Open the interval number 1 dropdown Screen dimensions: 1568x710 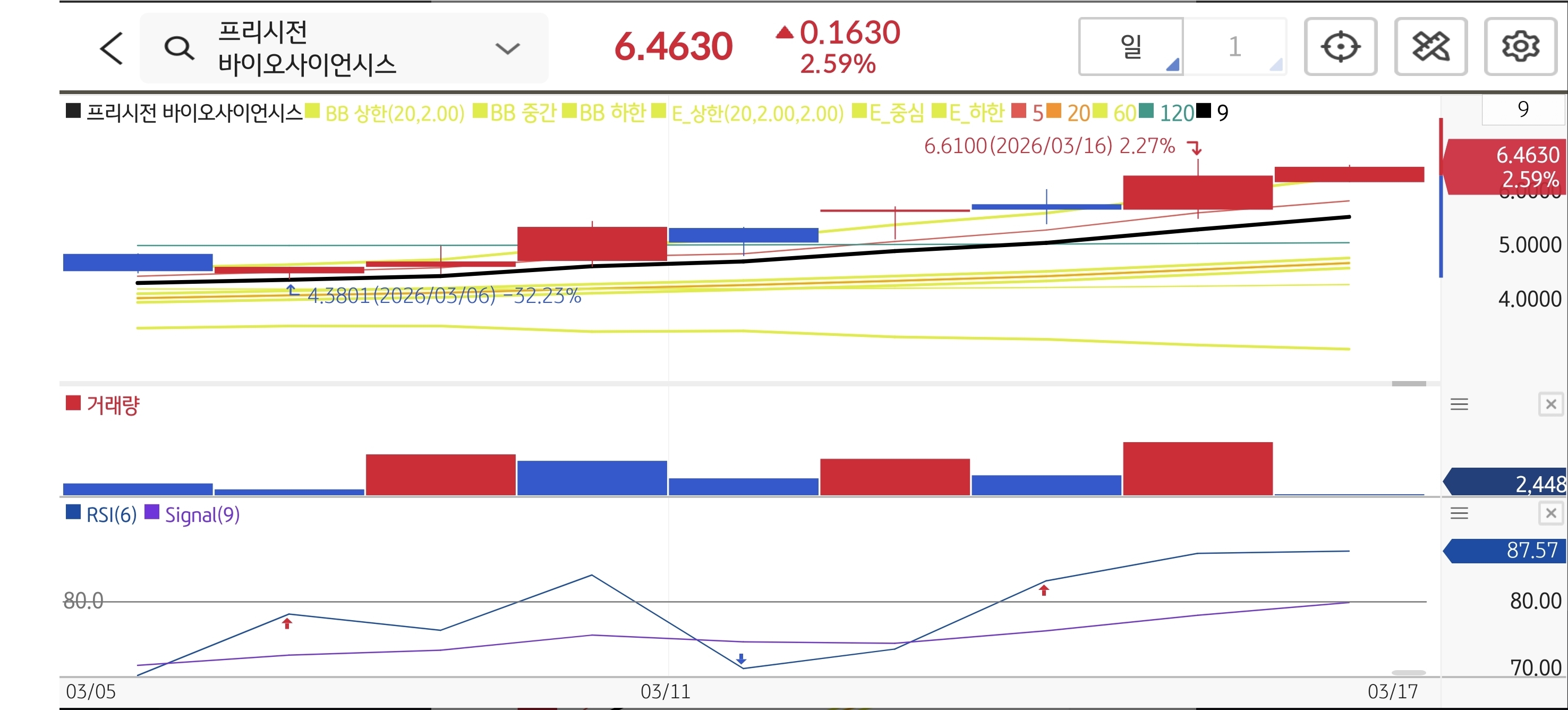(x=1235, y=47)
